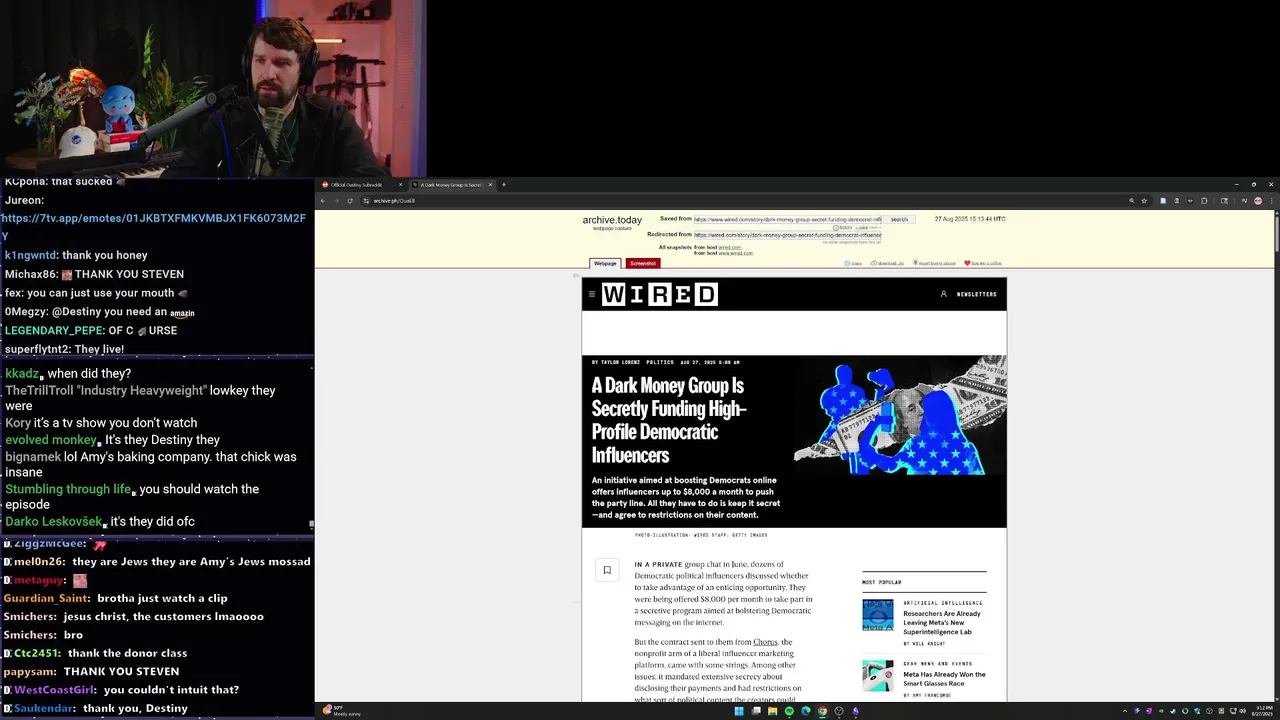Bookmark this page with the star icon

pos(1144,200)
